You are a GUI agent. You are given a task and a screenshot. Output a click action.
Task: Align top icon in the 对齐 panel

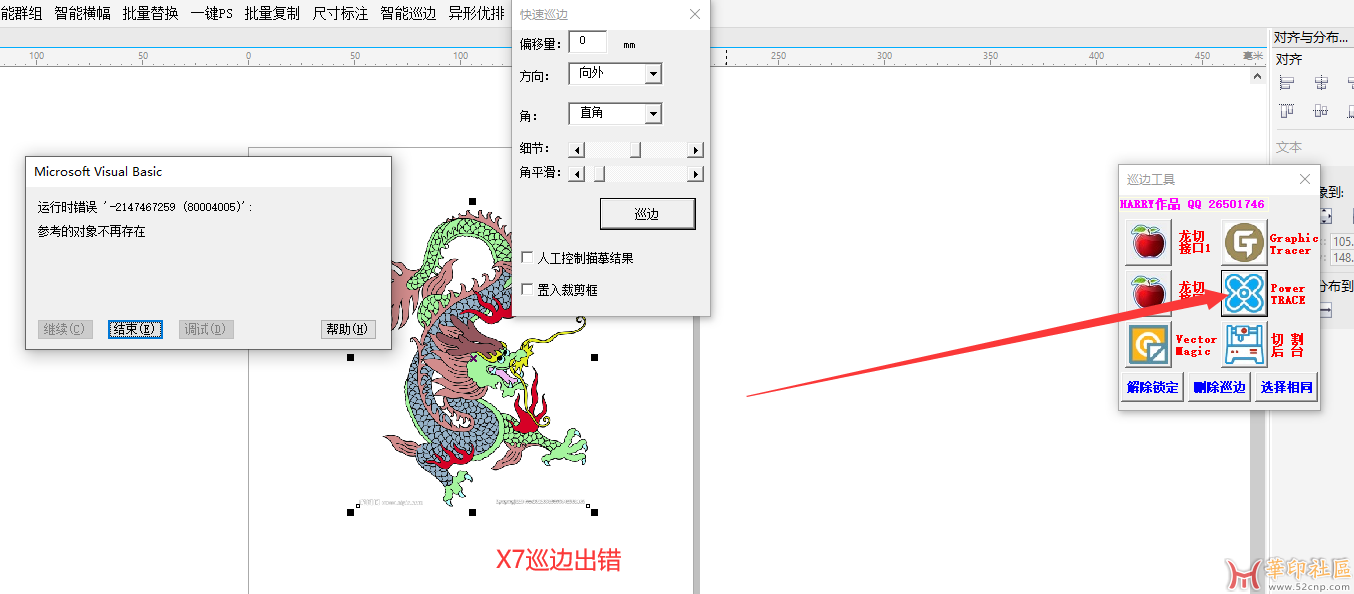1287,111
